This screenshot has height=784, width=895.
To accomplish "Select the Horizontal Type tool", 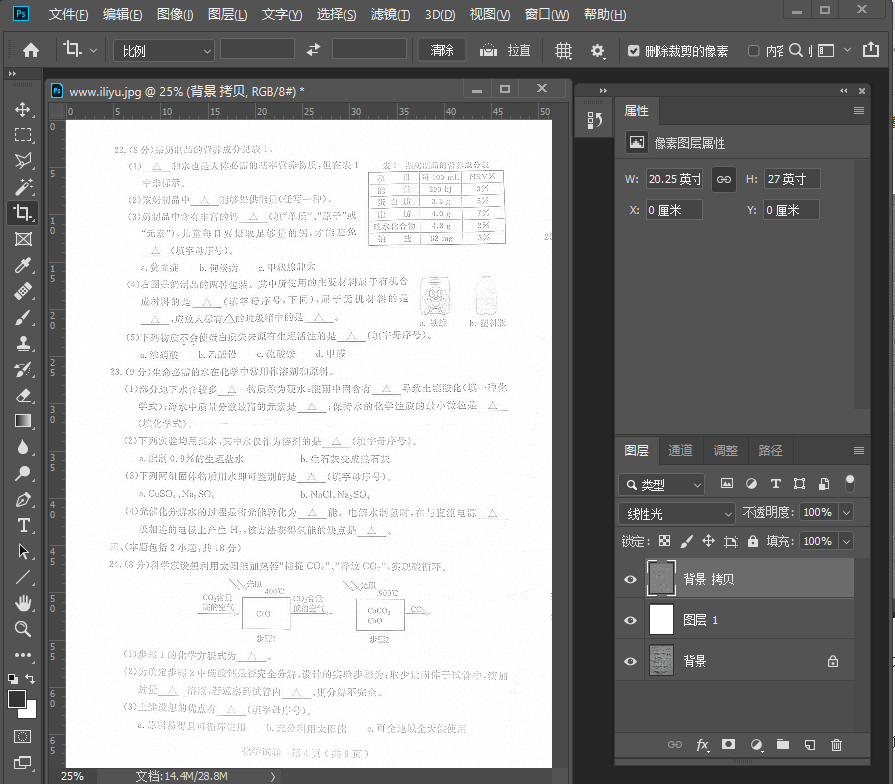I will click(x=23, y=525).
